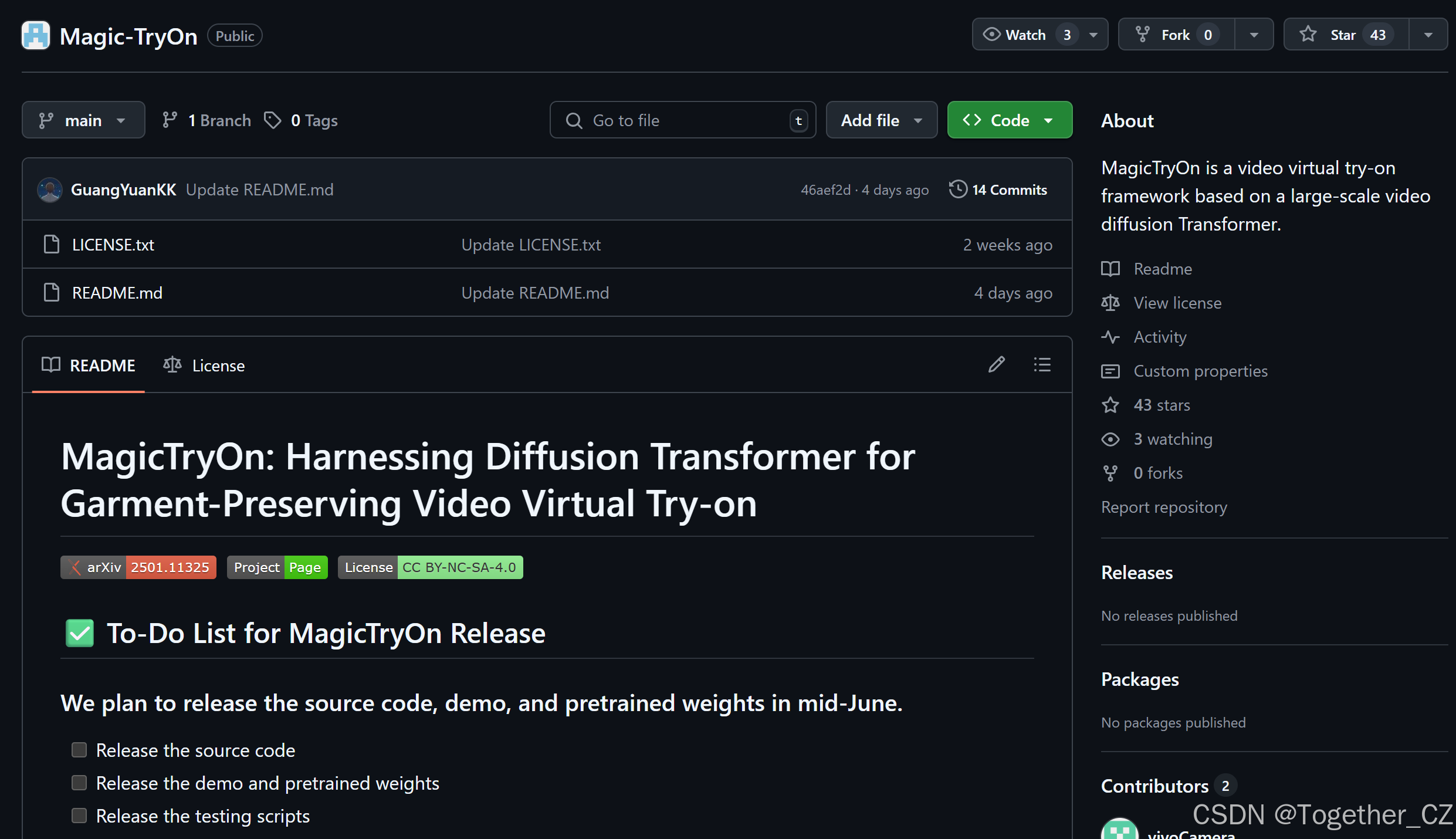Click the fork icon beside 0 forks
This screenshot has height=839, width=1456.
point(1110,473)
